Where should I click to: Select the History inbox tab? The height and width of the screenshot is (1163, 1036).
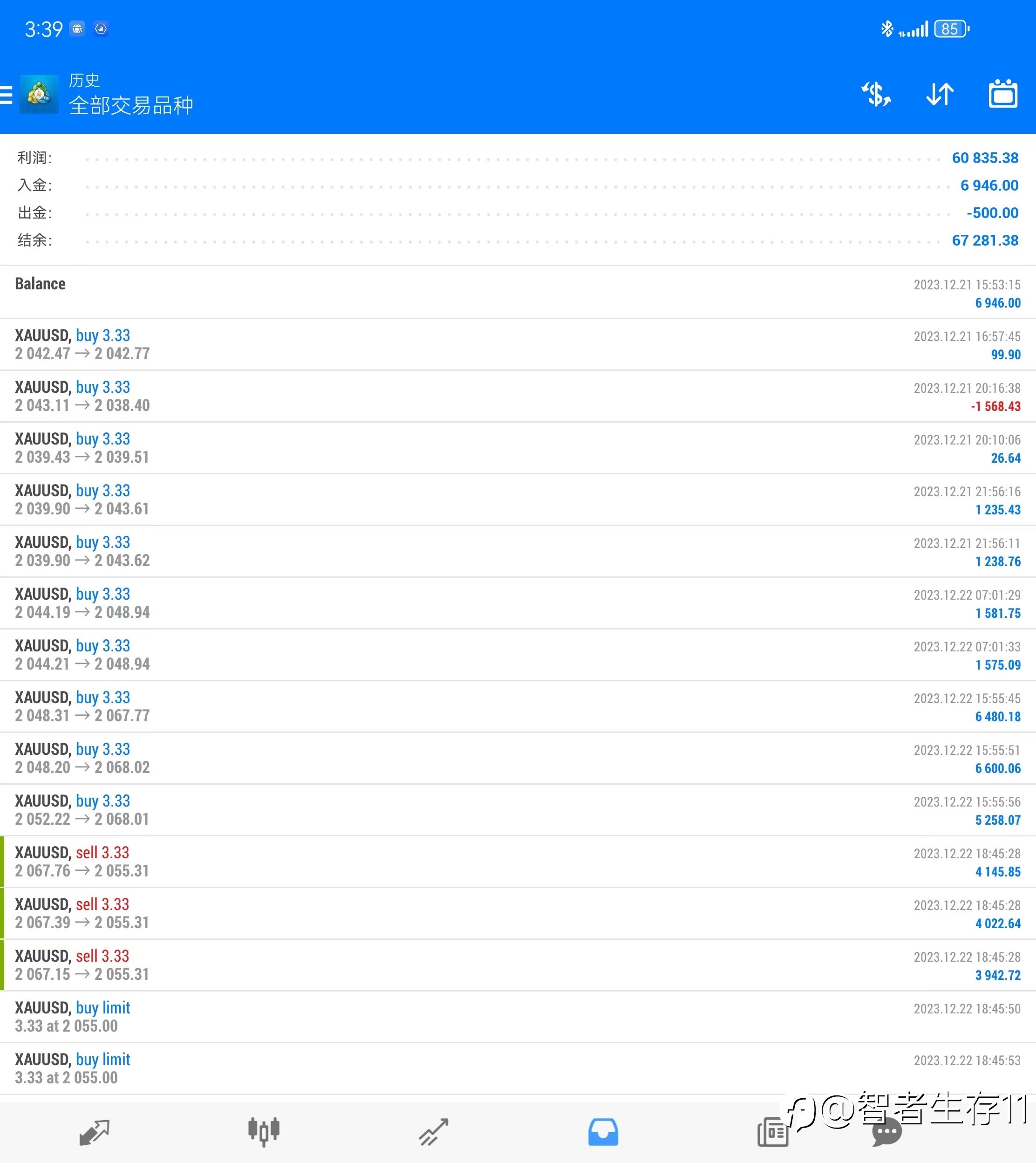pyautogui.click(x=603, y=1132)
